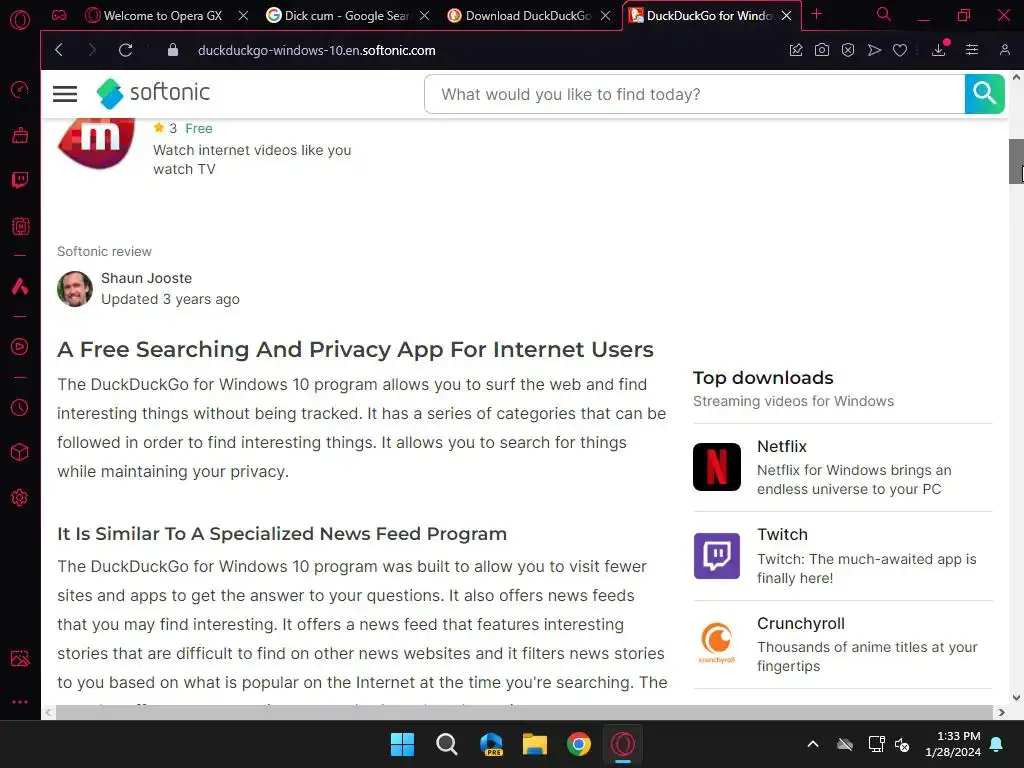1024x768 pixels.
Task: Open GX Control speedometer icon in sidebar
Action: pyautogui.click(x=20, y=89)
